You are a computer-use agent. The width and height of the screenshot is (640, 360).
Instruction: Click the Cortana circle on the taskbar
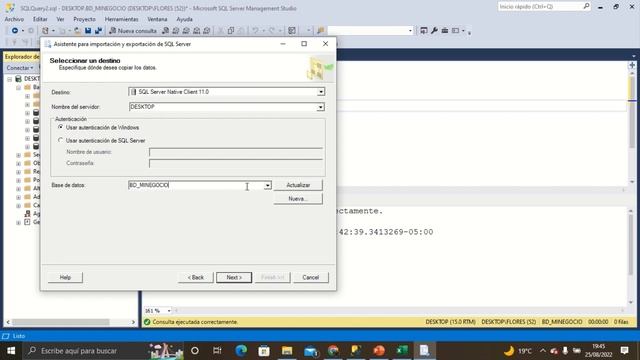coord(195,351)
